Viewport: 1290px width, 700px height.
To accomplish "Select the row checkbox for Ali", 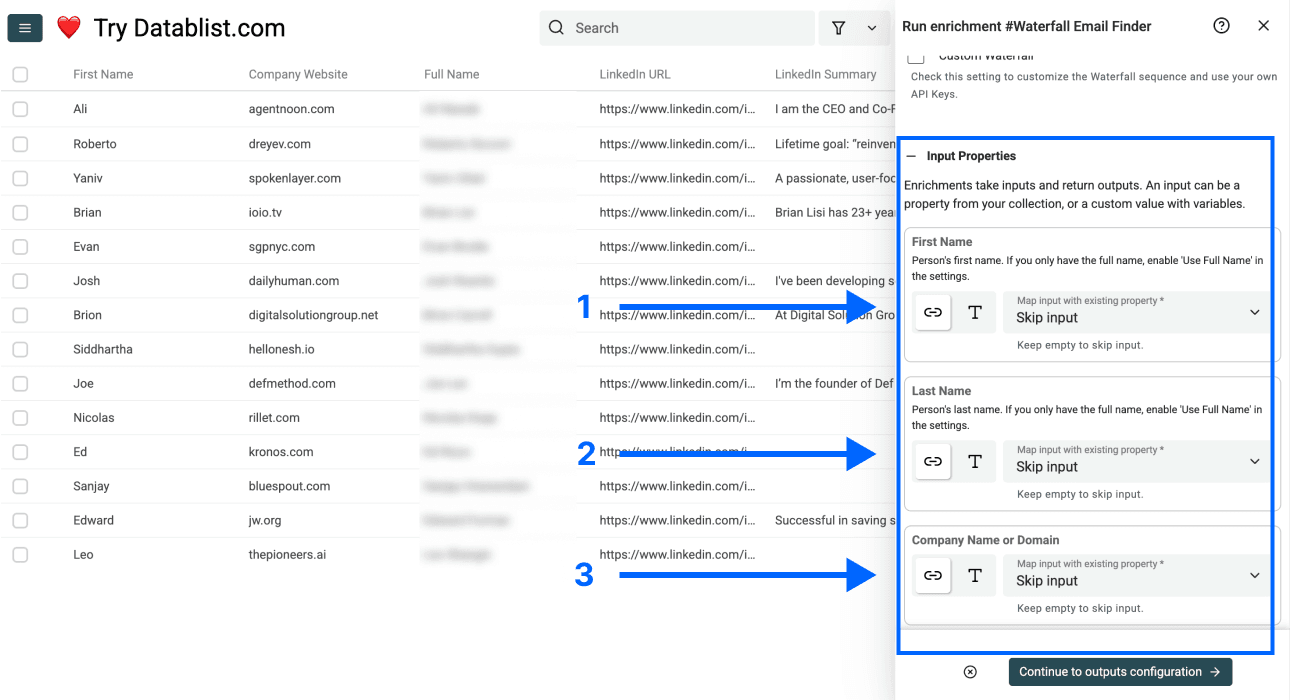I will (20, 108).
